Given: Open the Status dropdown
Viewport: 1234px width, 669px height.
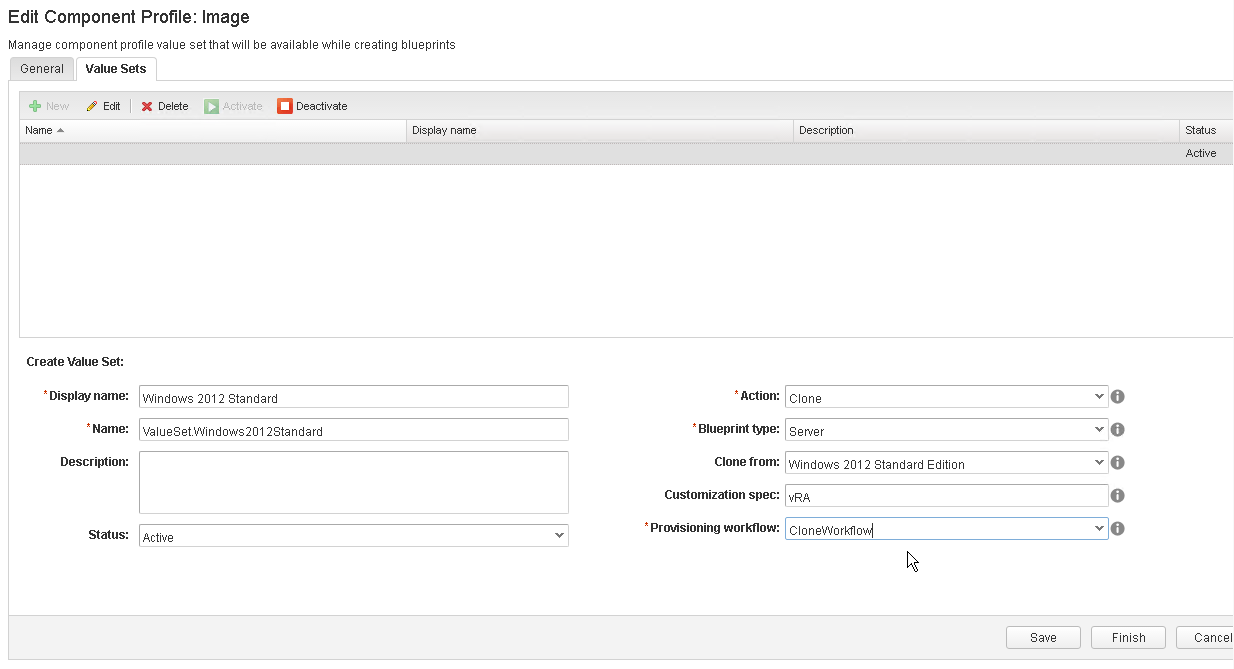Looking at the screenshot, I should click(x=353, y=536).
